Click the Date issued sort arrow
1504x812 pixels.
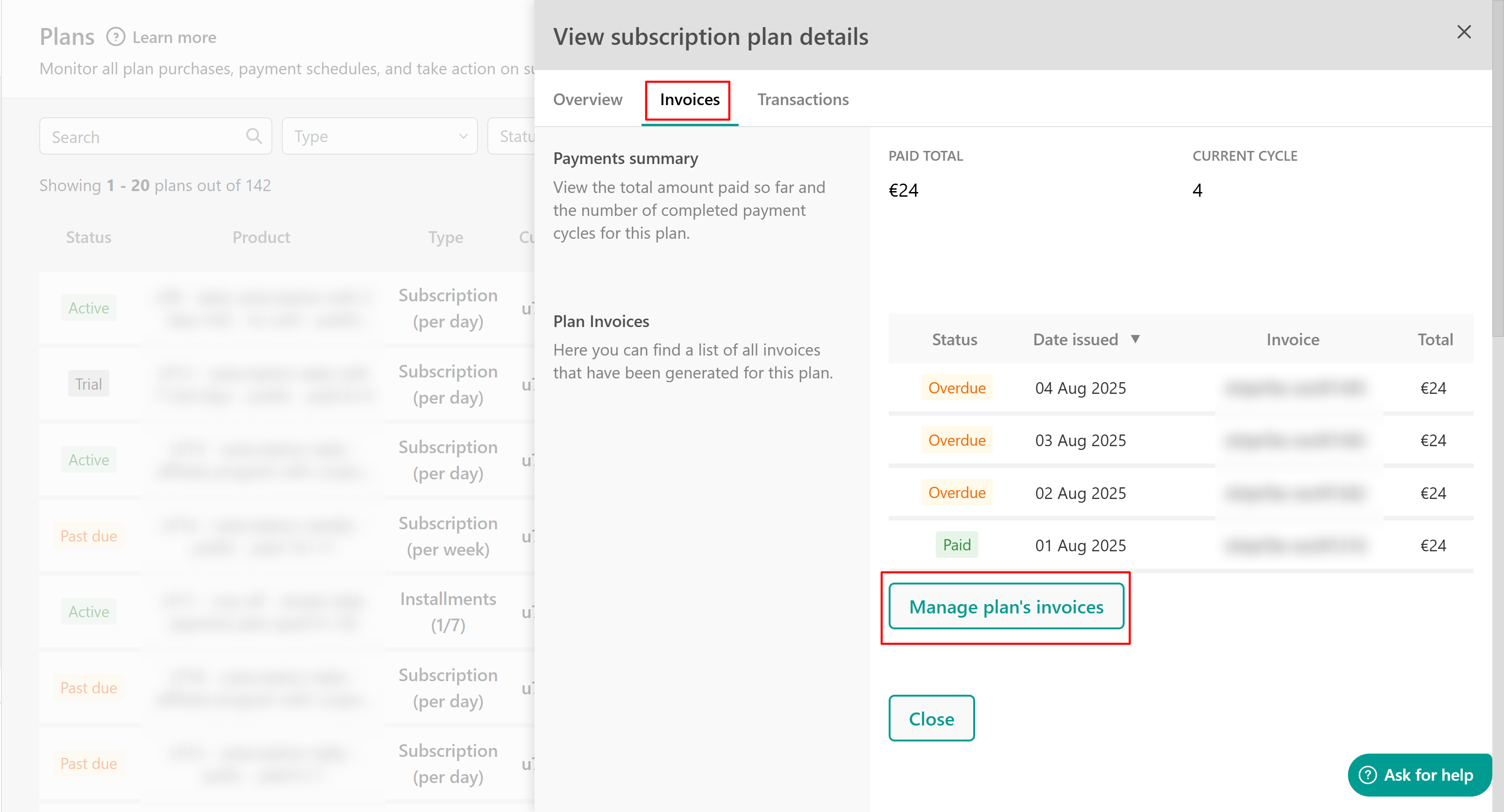1134,339
